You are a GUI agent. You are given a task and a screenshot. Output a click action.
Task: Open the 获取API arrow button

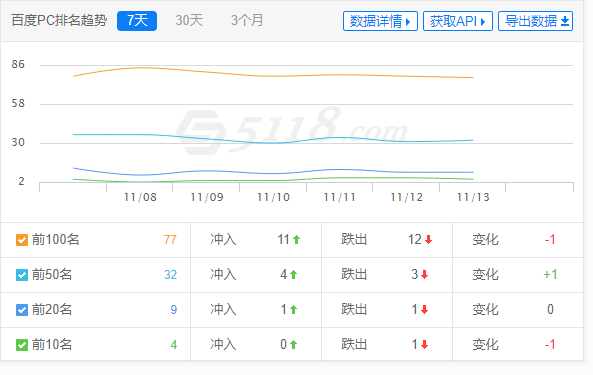[458, 21]
